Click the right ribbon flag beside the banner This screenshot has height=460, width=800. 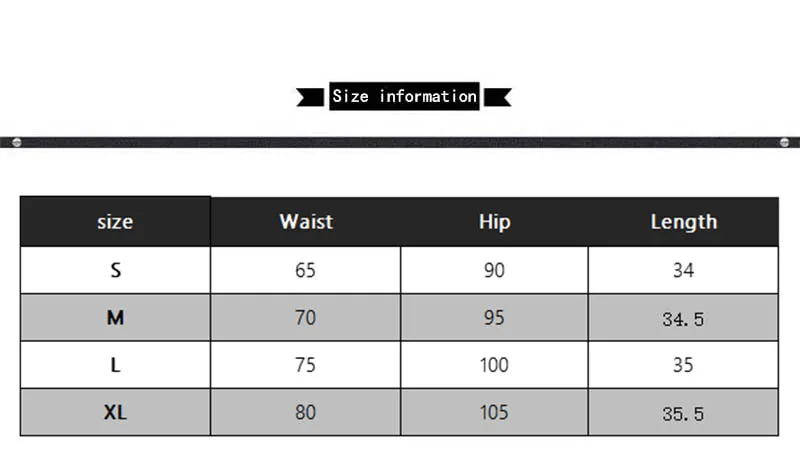[x=497, y=97]
